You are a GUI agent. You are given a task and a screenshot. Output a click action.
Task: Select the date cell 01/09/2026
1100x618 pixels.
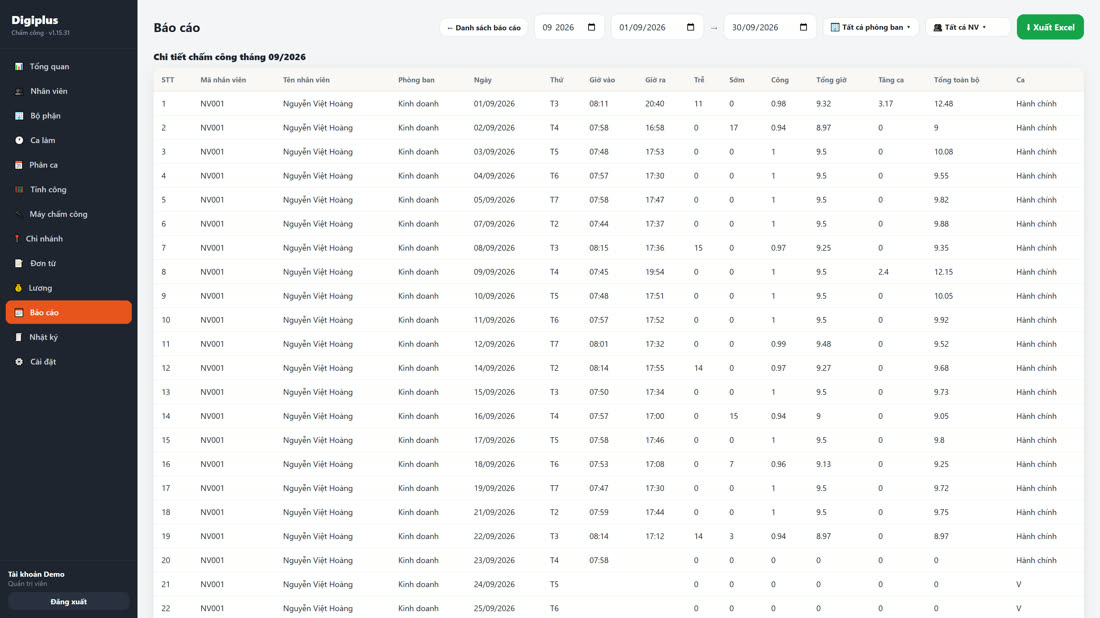coord(494,104)
